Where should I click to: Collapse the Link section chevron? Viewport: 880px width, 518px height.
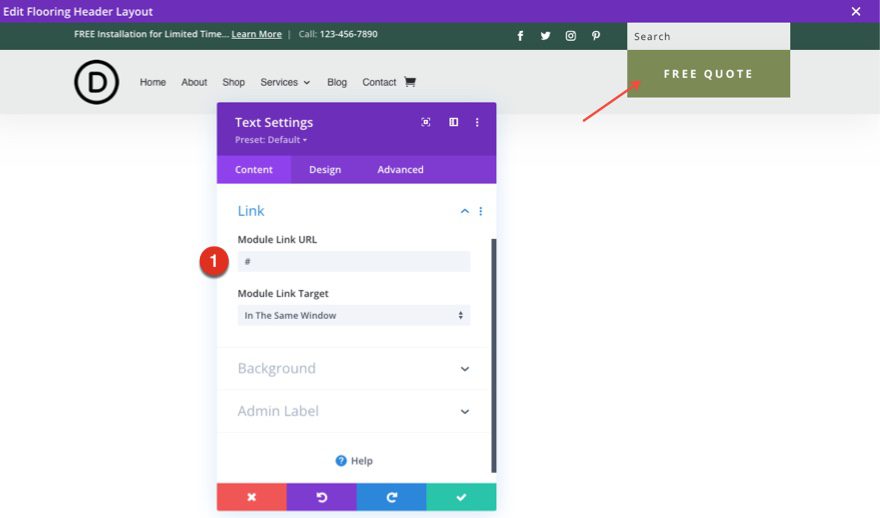(x=464, y=211)
